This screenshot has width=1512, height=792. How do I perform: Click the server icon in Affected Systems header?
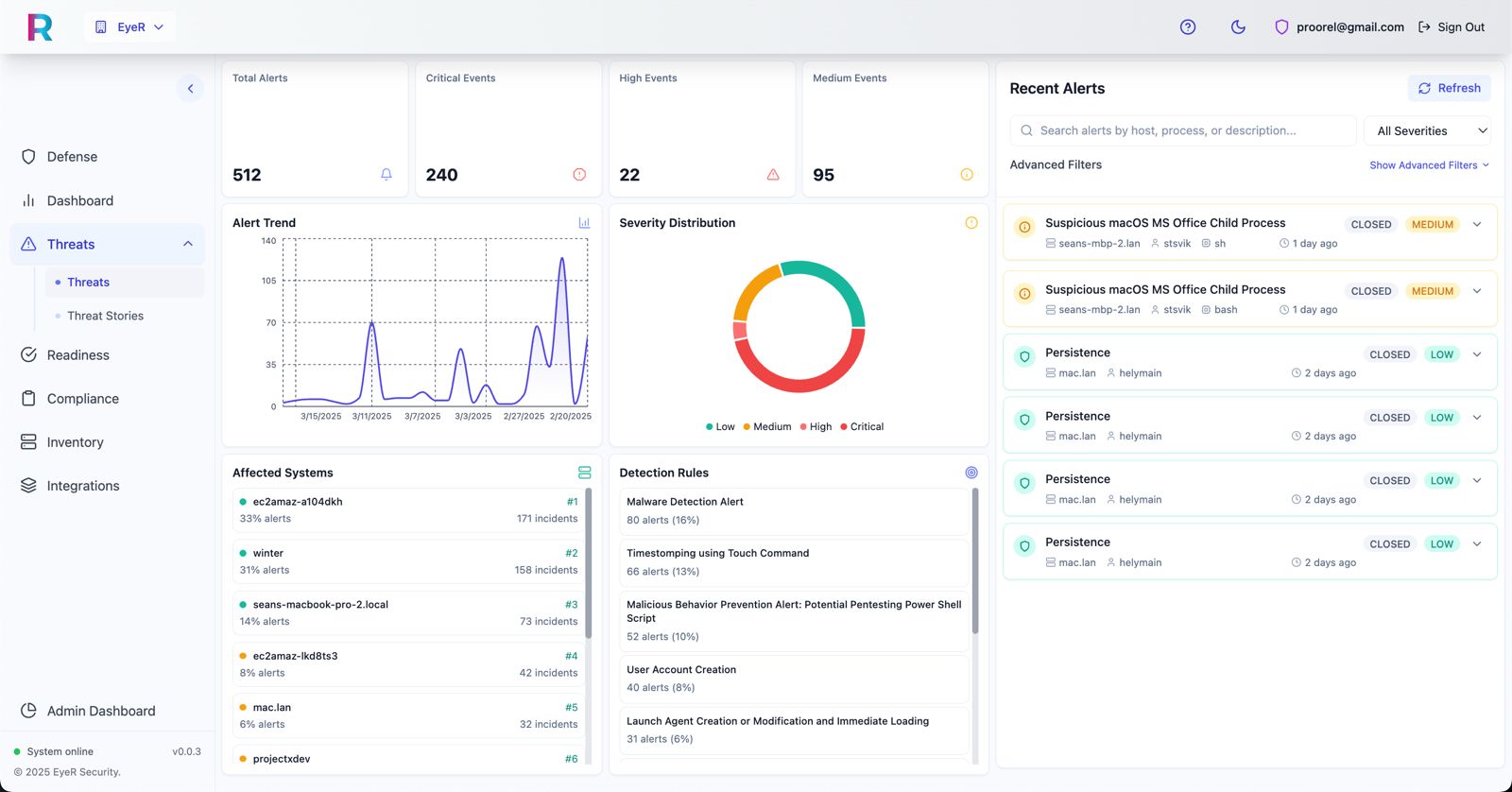(584, 473)
